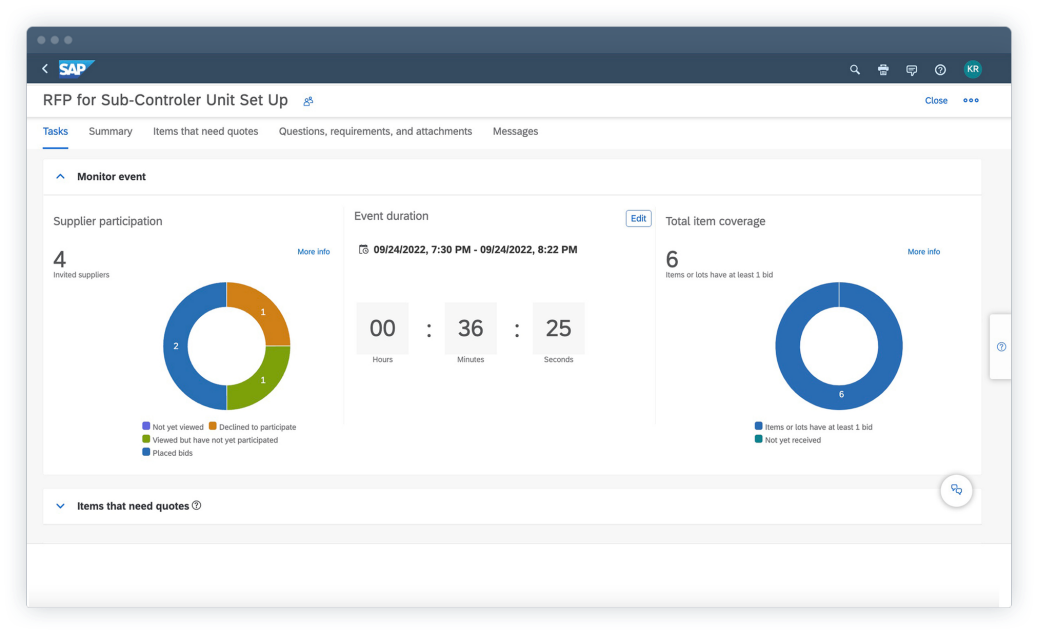Open the feedback icon in the top bar
1038x634 pixels.
click(x=912, y=70)
